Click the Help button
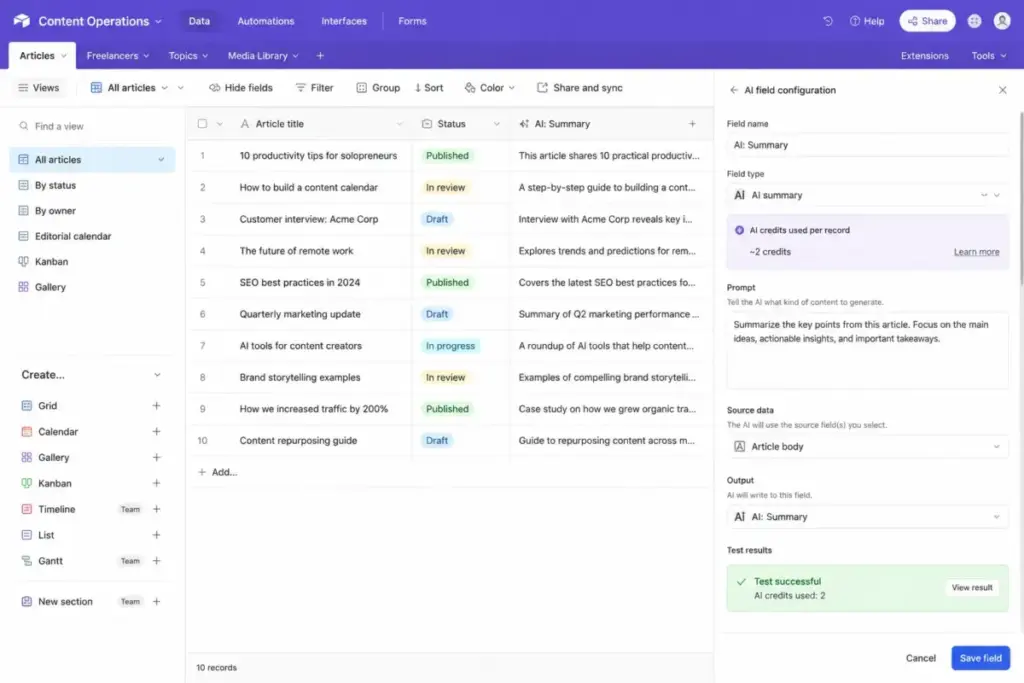 867,21
